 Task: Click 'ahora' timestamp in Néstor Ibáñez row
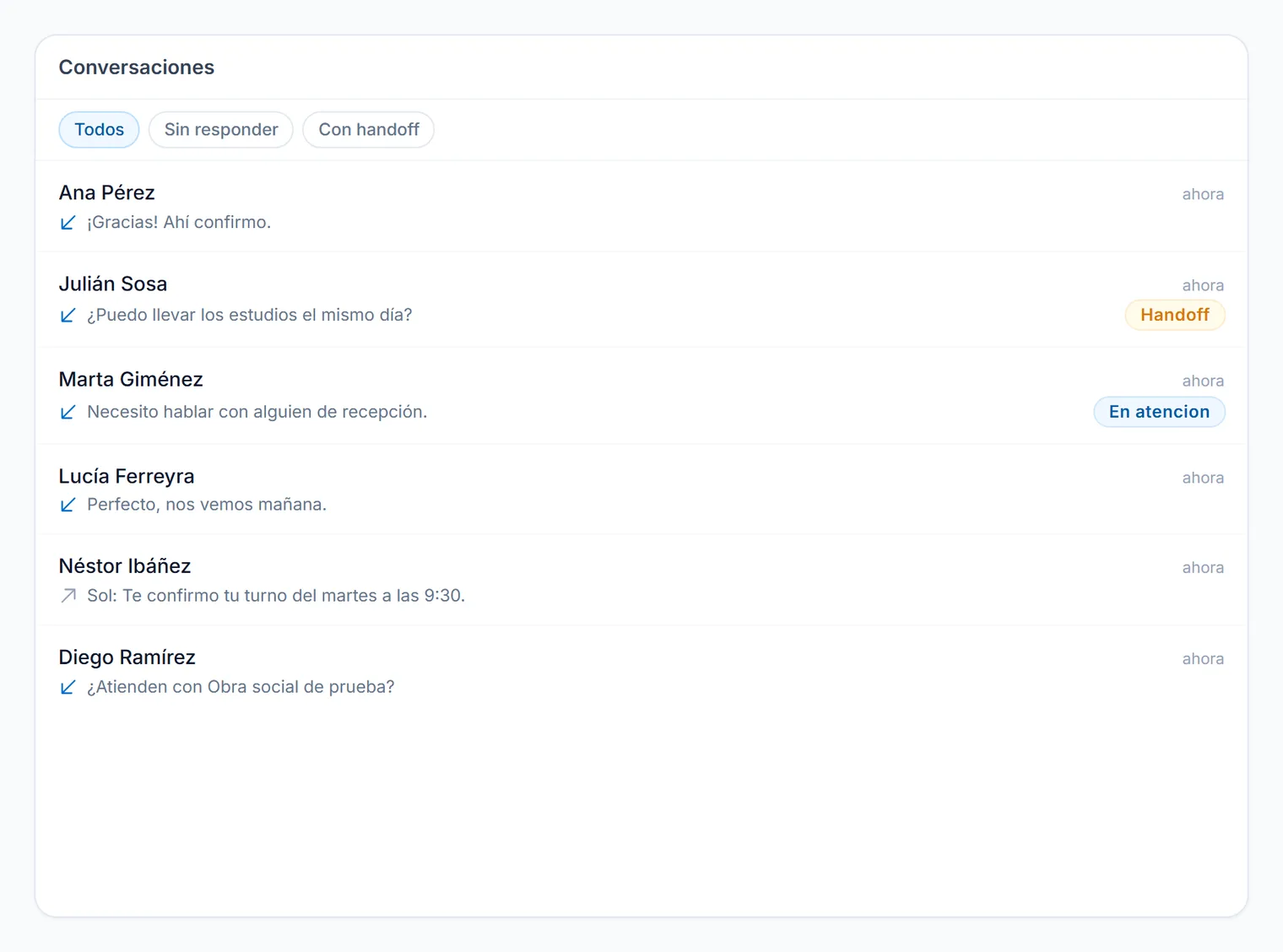pyautogui.click(x=1203, y=568)
